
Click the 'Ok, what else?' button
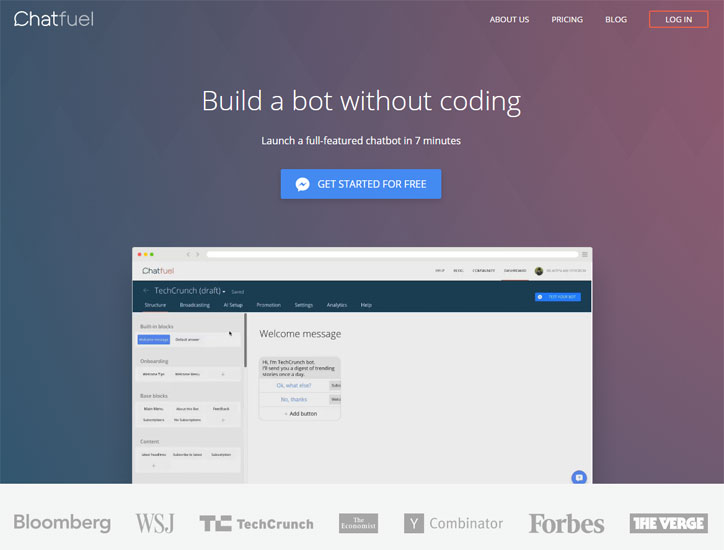coord(294,385)
